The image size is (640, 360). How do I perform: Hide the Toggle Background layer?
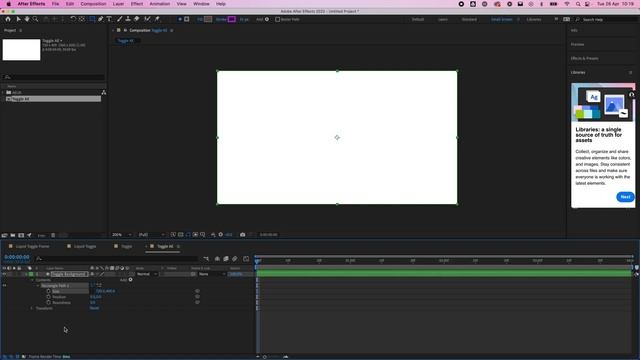4,274
